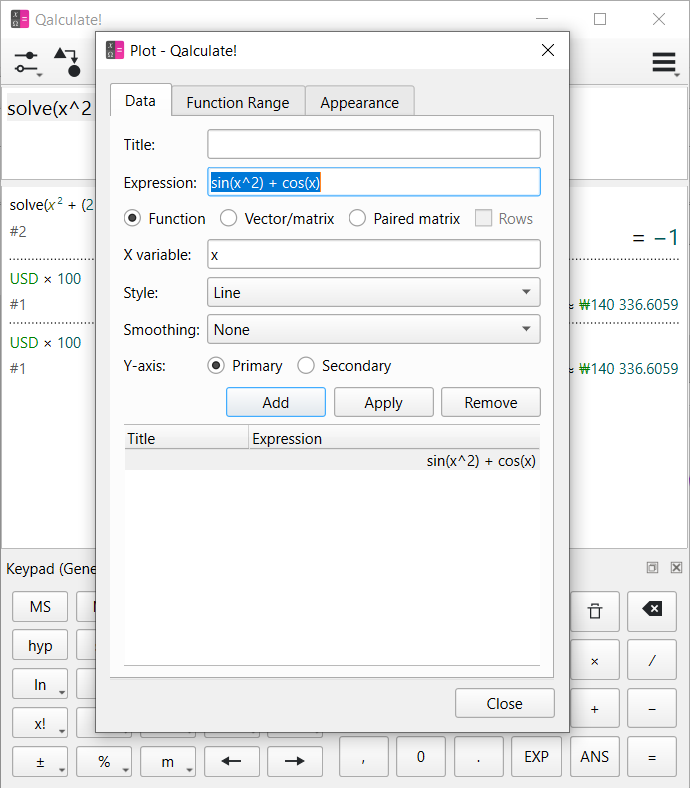Select the Secondary Y-axis radio button

coord(306,365)
